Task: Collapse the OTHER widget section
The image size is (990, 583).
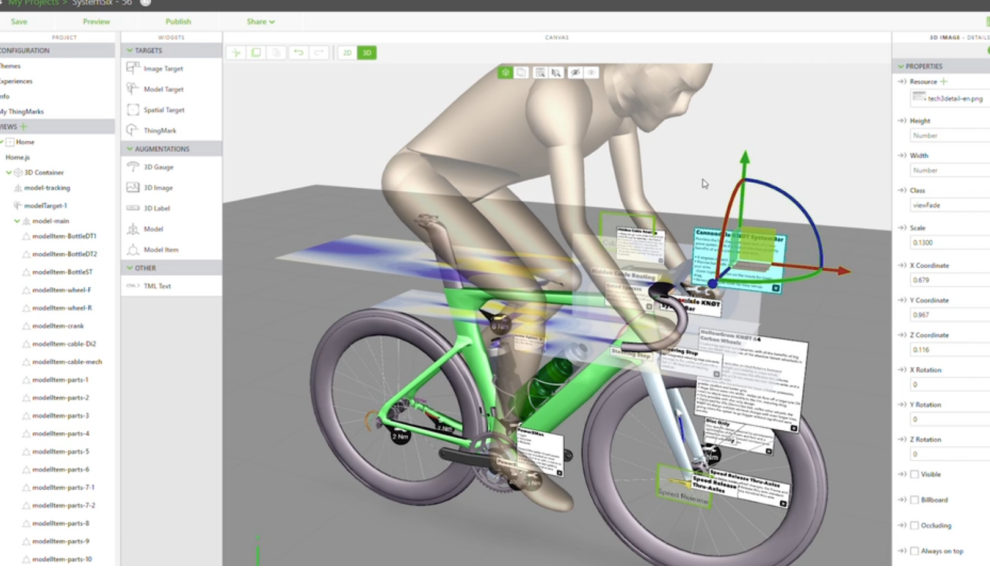Action: tap(130, 268)
